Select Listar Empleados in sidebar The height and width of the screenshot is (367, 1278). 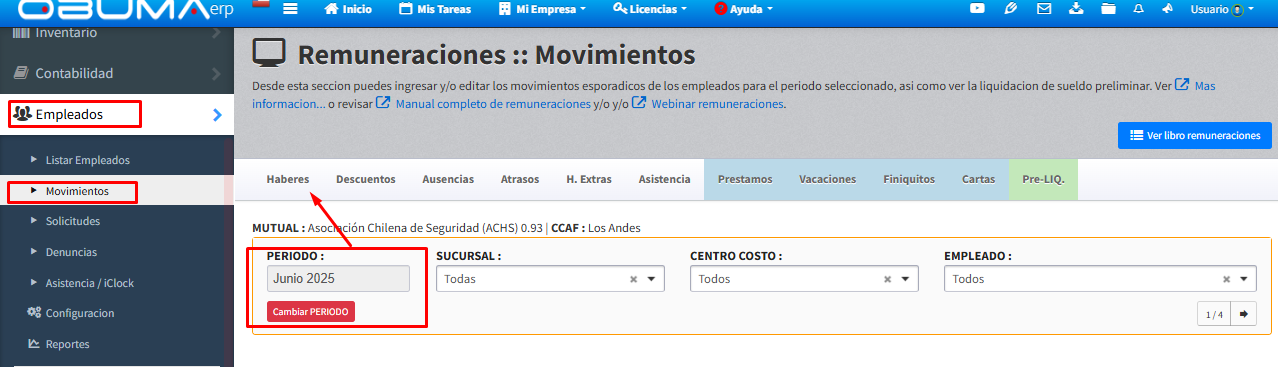88,160
